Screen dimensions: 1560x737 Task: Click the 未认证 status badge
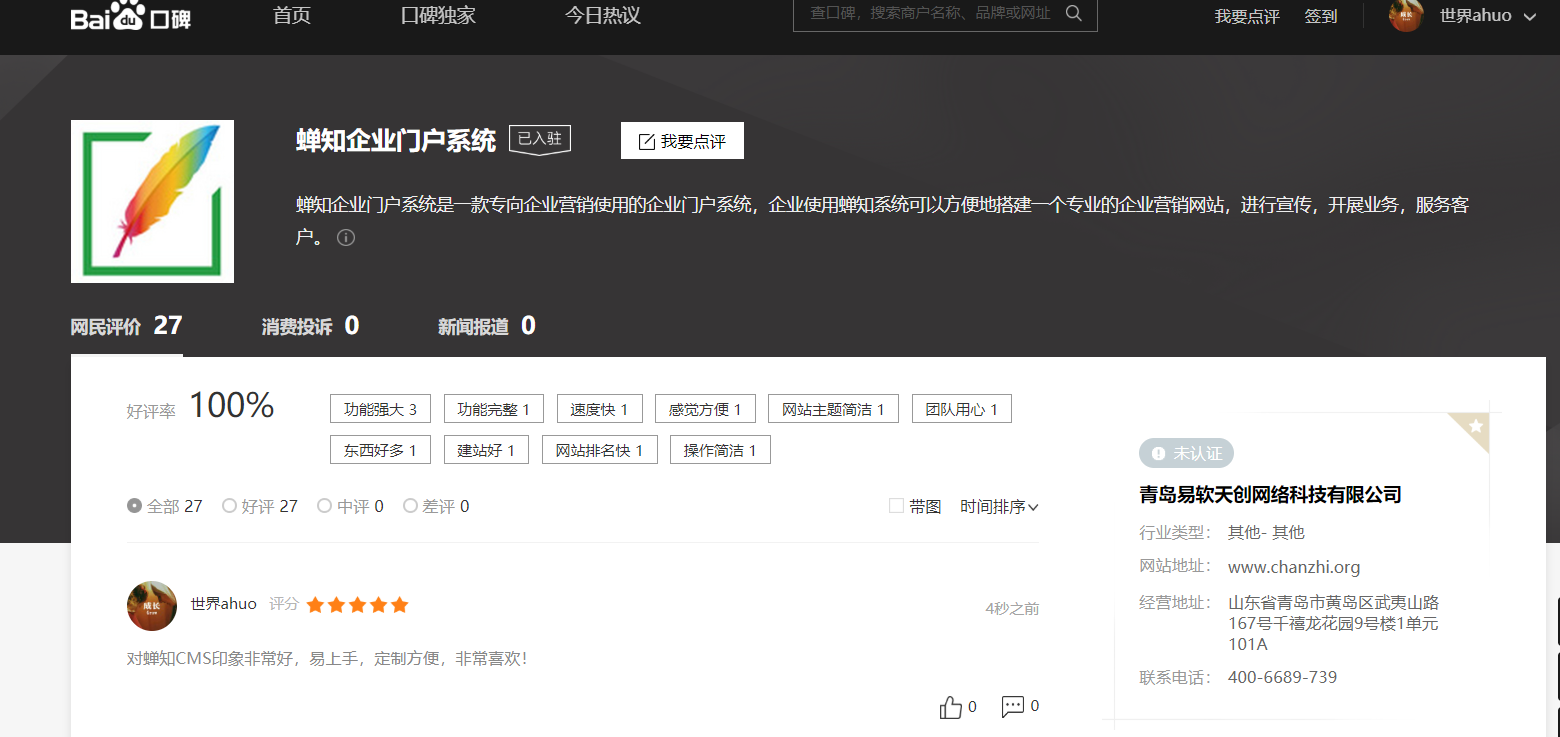1186,453
